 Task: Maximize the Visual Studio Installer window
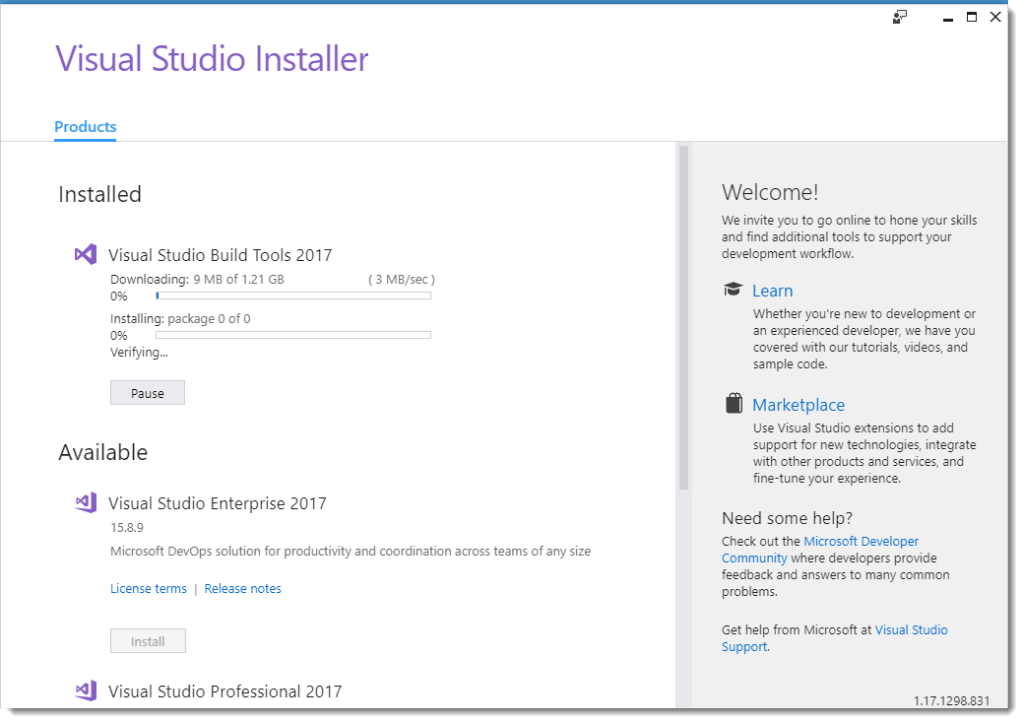click(971, 17)
